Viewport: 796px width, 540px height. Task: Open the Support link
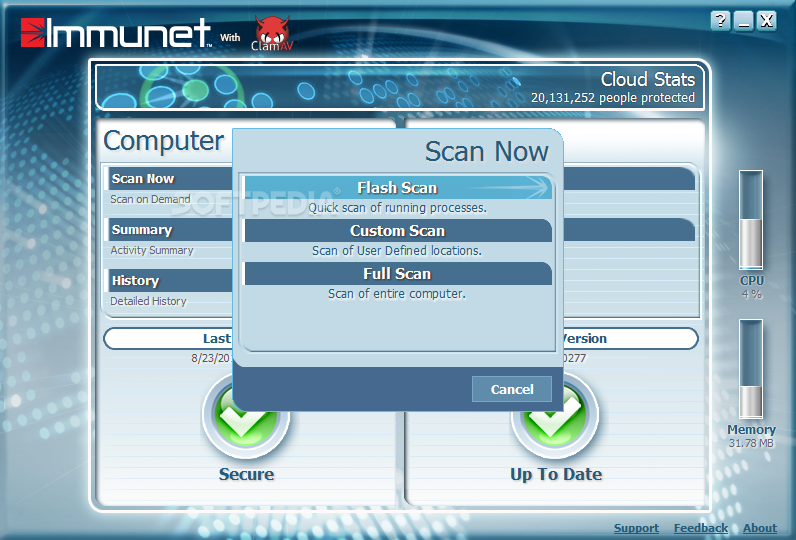pos(636,528)
